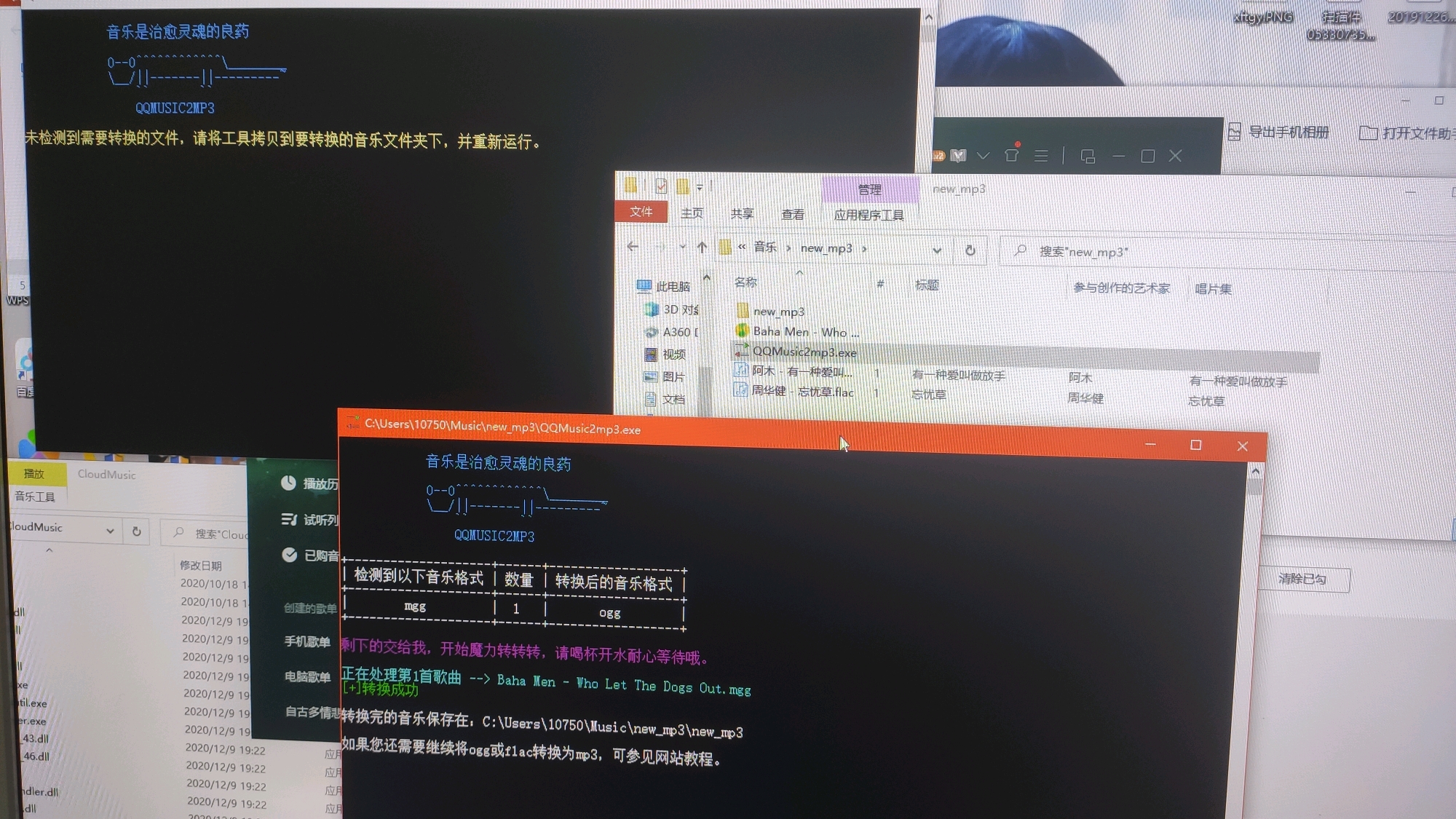Screen dimensions: 1456x819
Task: Click quick access properties icon in Explorer titlebar
Action: coord(660,186)
